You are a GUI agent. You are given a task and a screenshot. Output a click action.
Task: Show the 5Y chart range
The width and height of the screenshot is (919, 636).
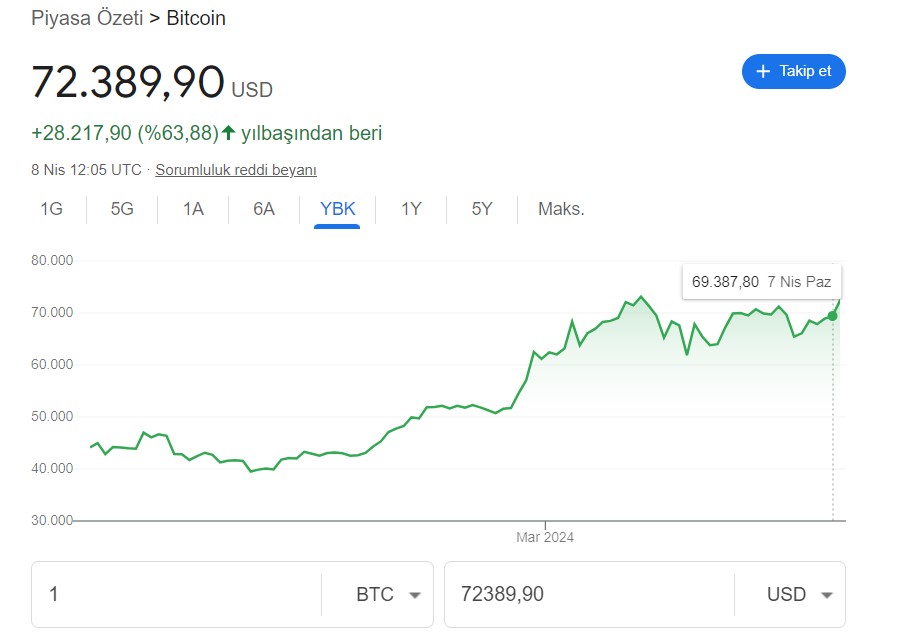click(482, 209)
